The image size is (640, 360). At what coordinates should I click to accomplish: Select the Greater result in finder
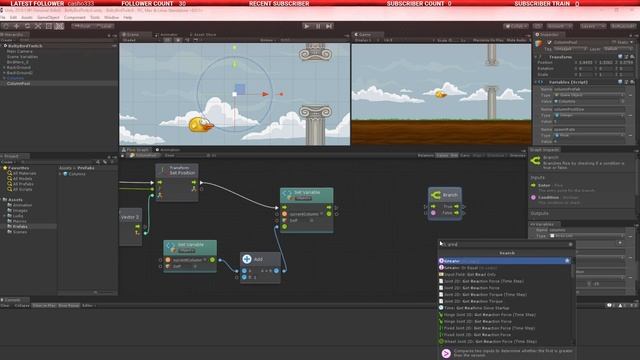point(505,260)
